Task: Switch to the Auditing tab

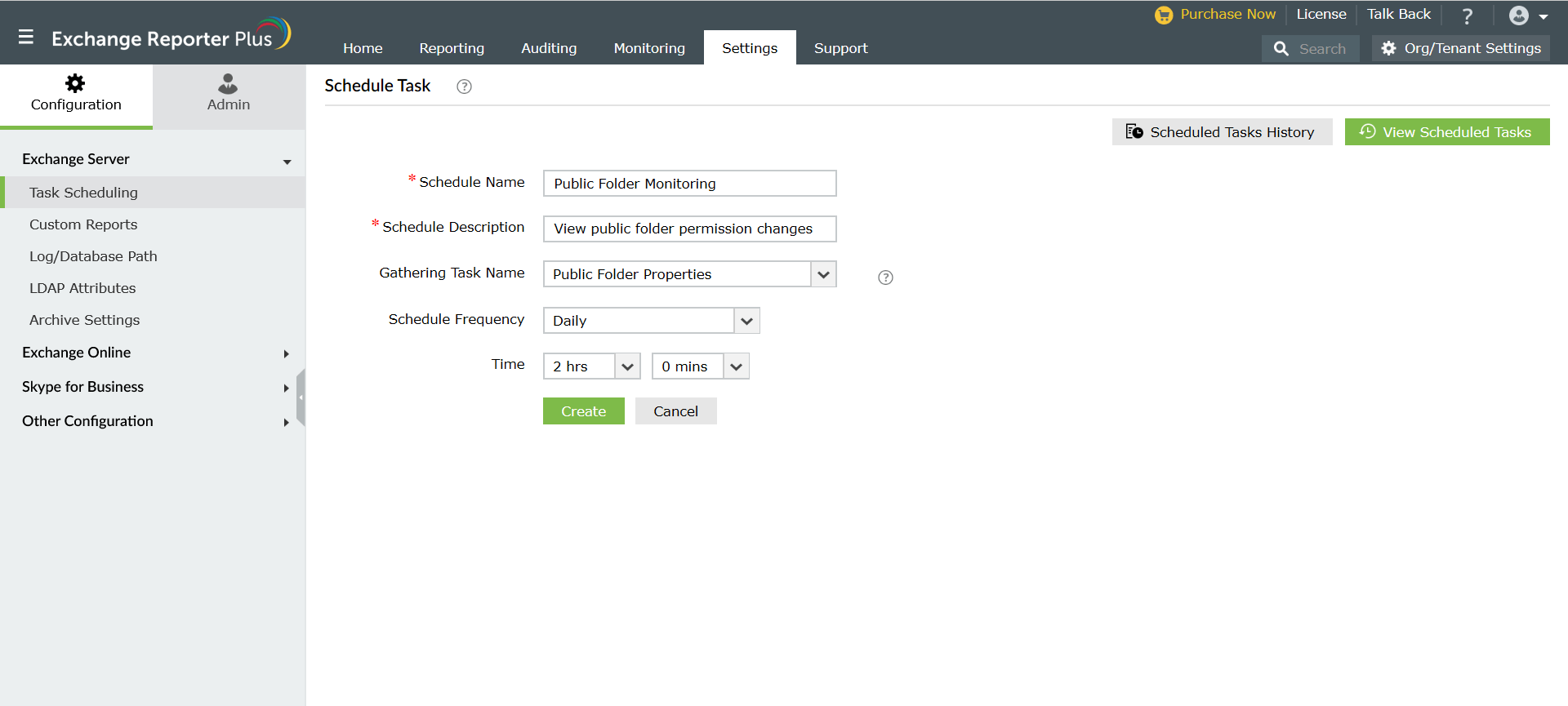Action: 549,48
